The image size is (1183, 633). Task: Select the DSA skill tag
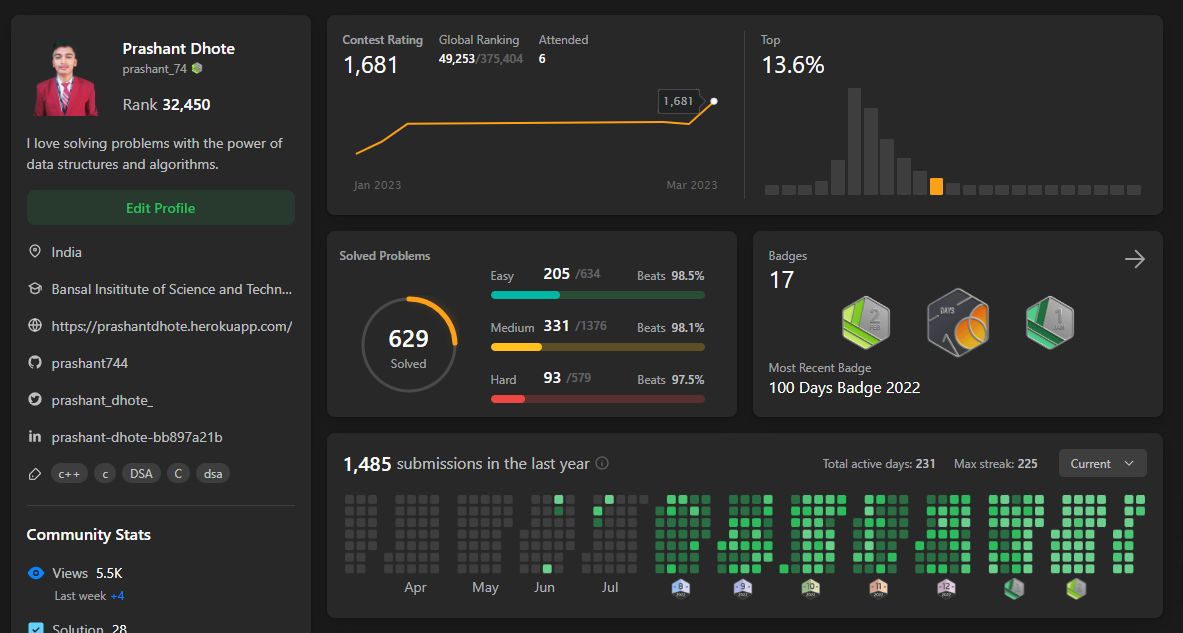click(141, 474)
